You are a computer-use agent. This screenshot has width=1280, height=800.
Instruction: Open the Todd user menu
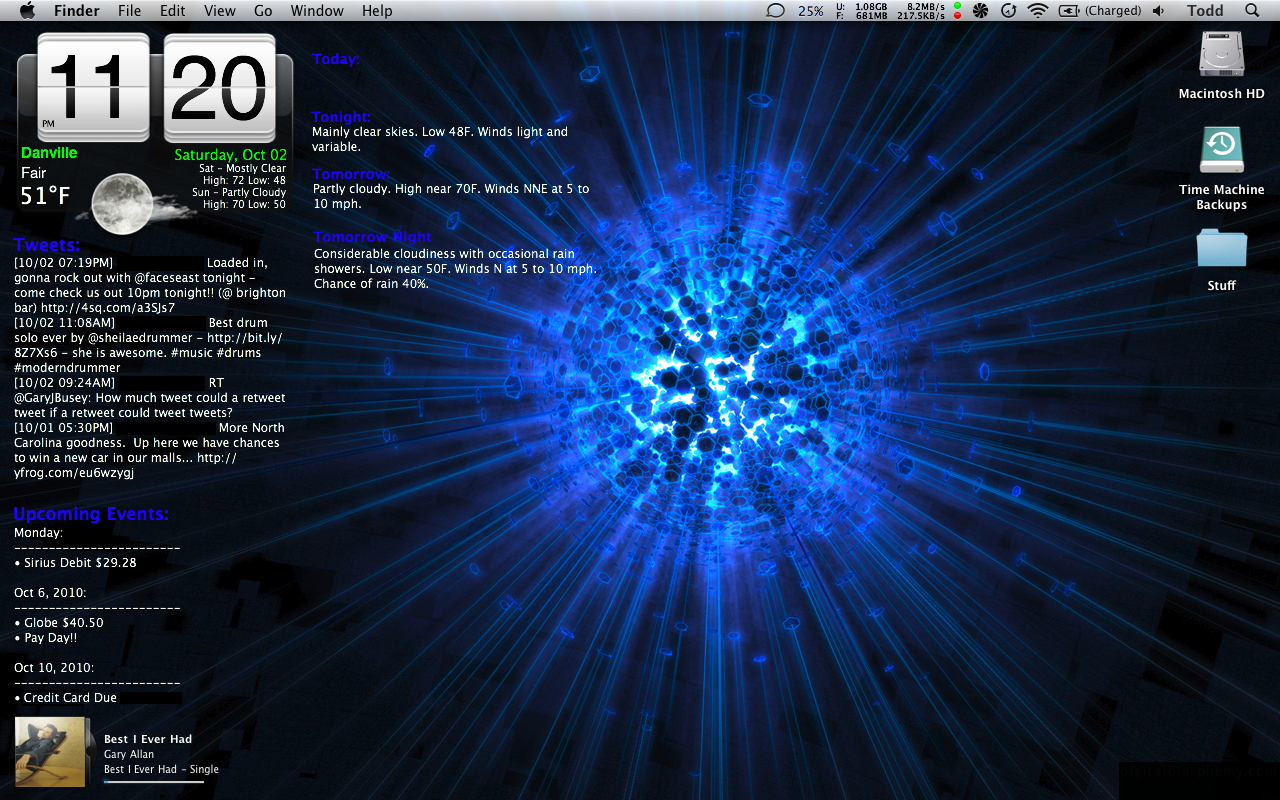tap(1205, 11)
